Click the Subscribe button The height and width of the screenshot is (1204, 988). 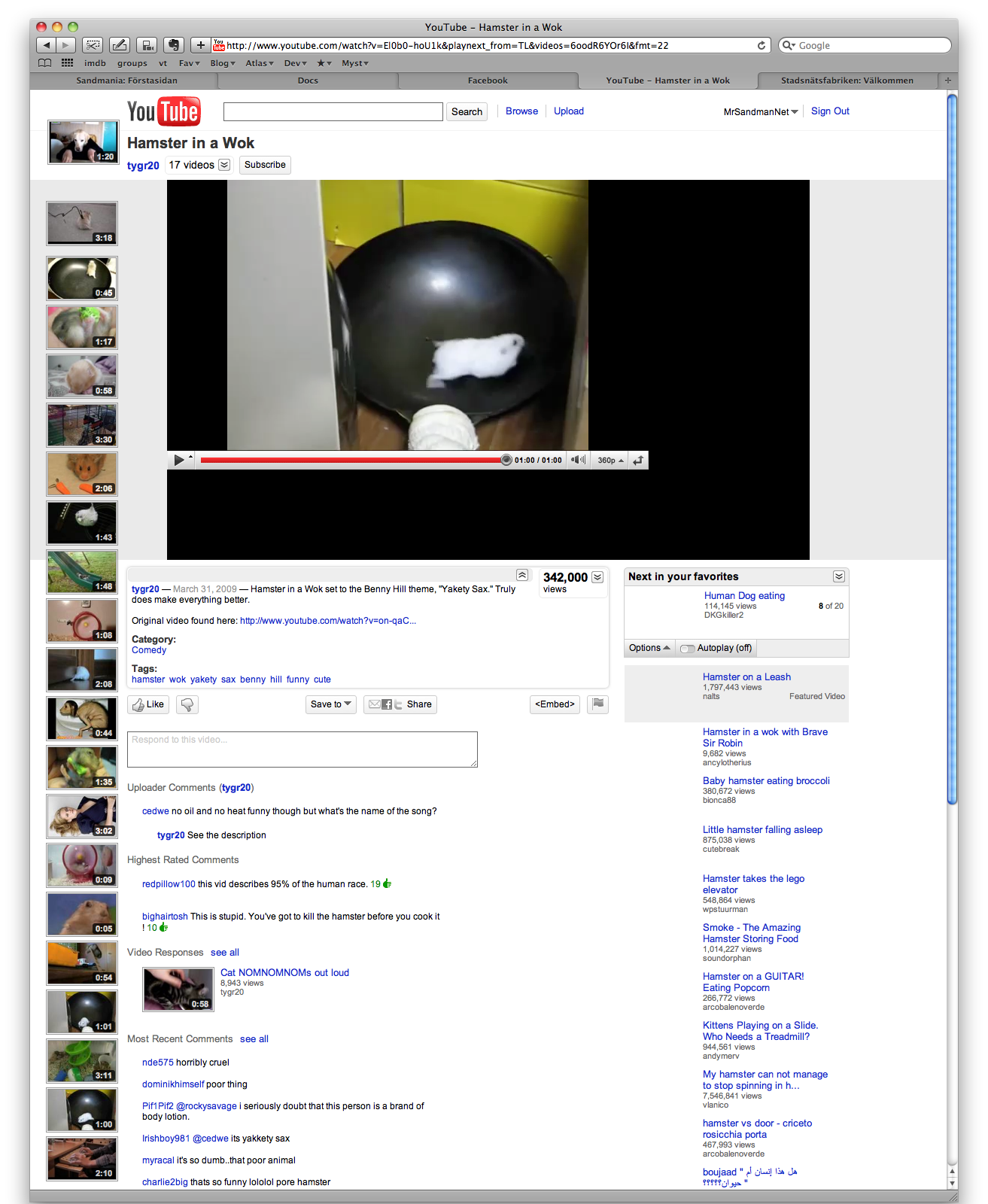point(265,165)
